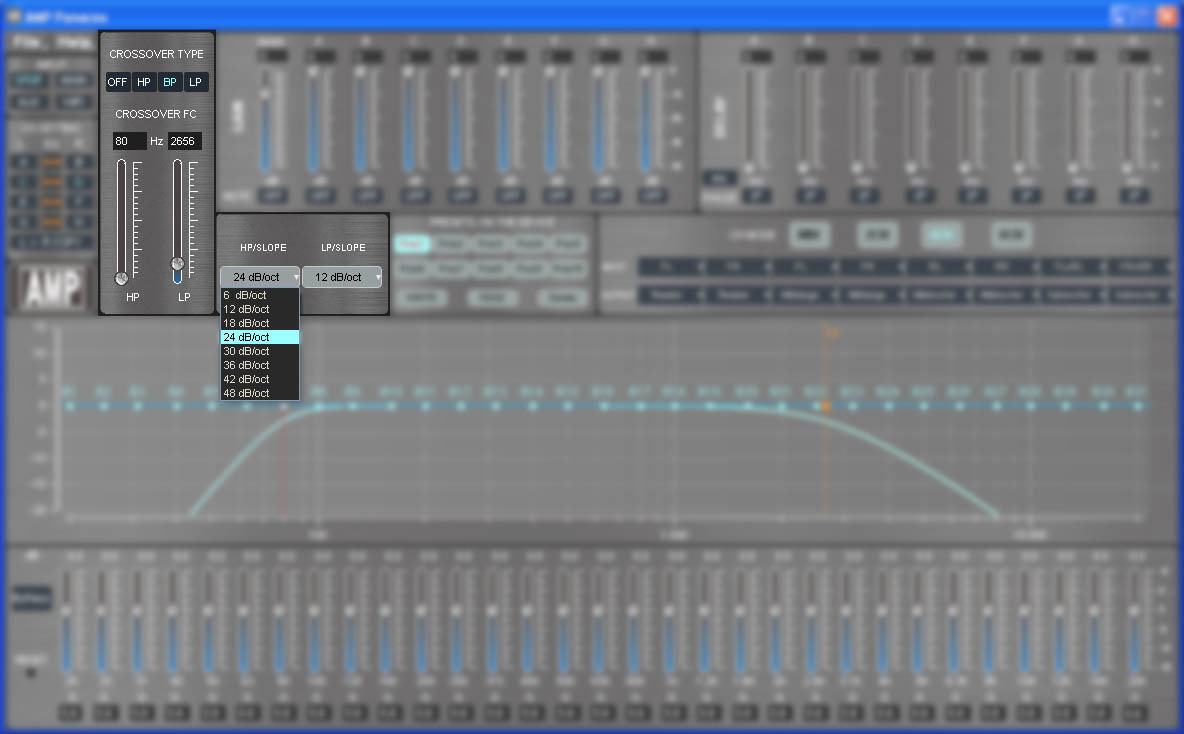The image size is (1184, 734).
Task: Choose 18 dB/oct from slope list
Action: [259, 324]
